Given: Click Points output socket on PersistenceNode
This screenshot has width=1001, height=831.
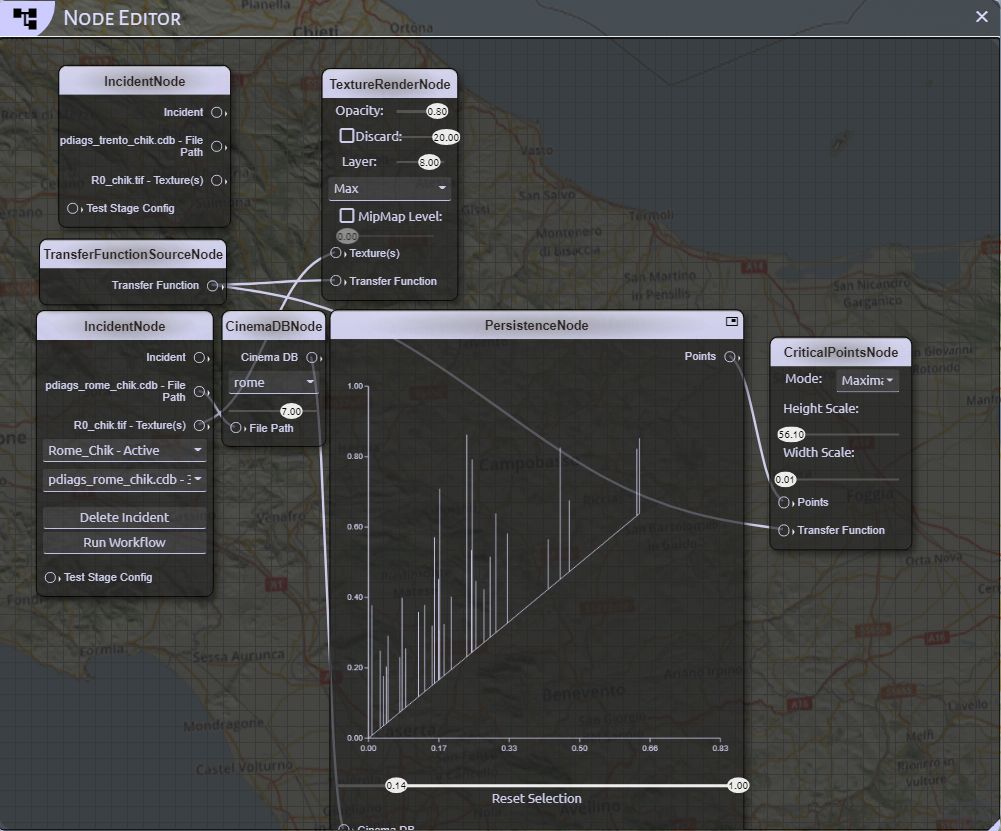Looking at the screenshot, I should (x=730, y=357).
